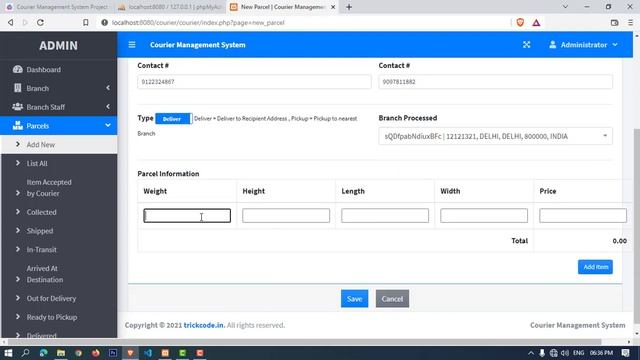The height and width of the screenshot is (360, 640).
Task: Focus the Weight input field
Action: tap(187, 216)
